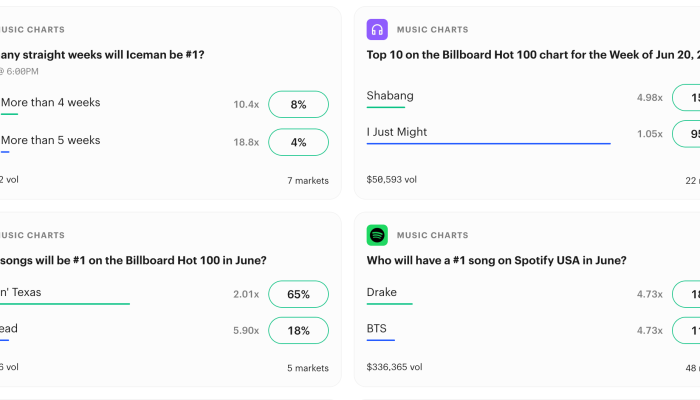Click the I Just Might outcome label

tap(396, 132)
